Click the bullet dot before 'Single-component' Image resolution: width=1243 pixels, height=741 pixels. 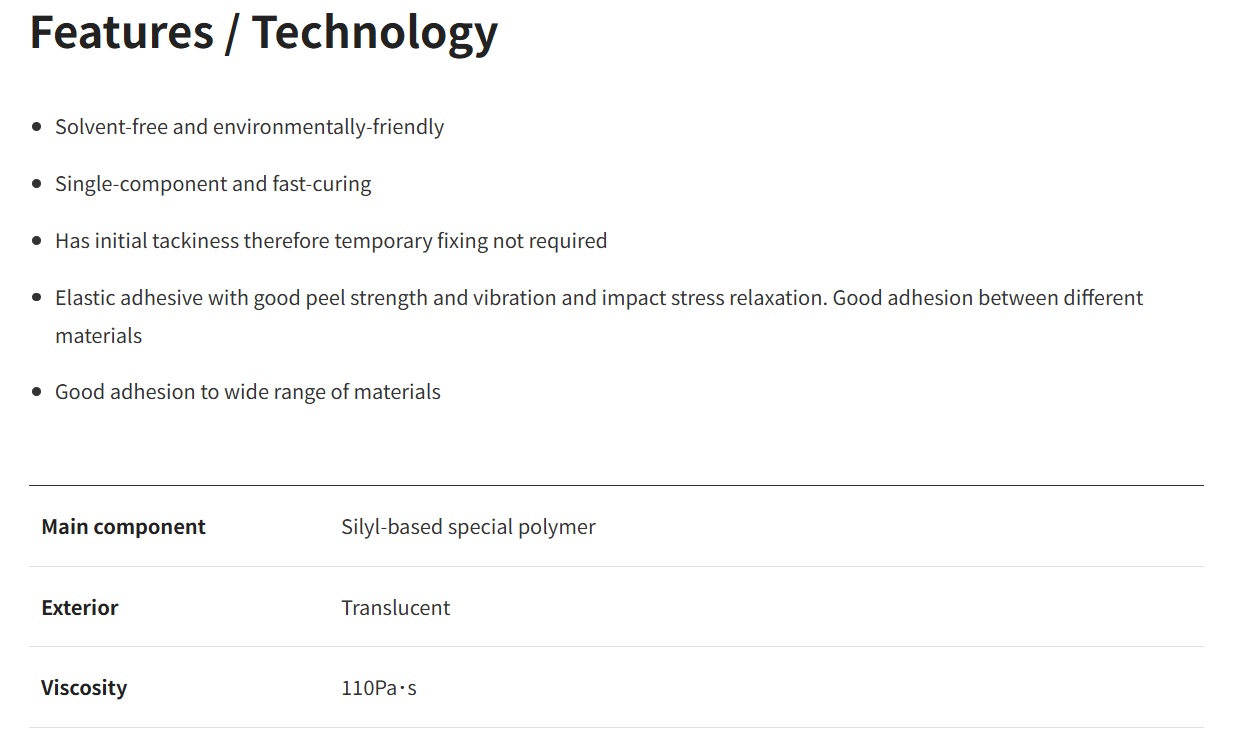[x=37, y=184]
